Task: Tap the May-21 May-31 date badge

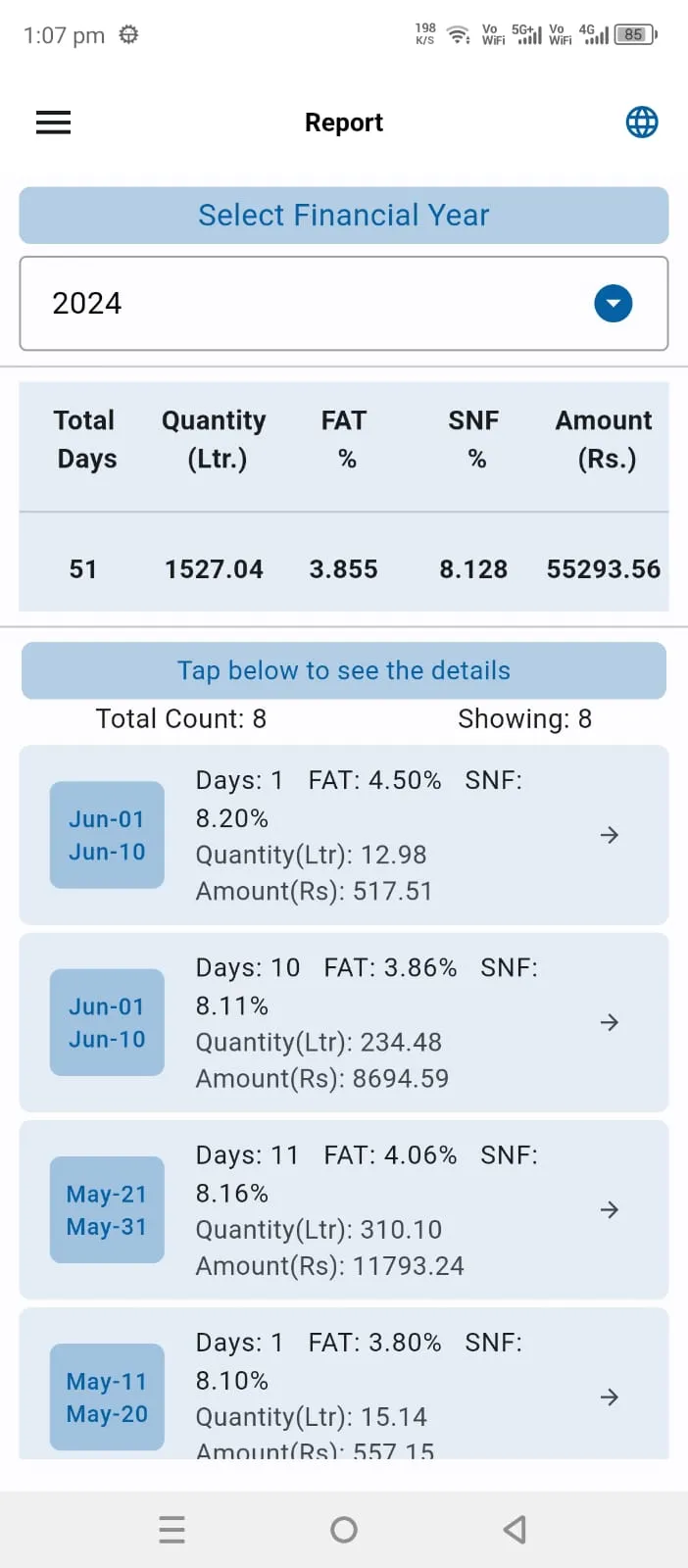Action: click(x=107, y=1209)
